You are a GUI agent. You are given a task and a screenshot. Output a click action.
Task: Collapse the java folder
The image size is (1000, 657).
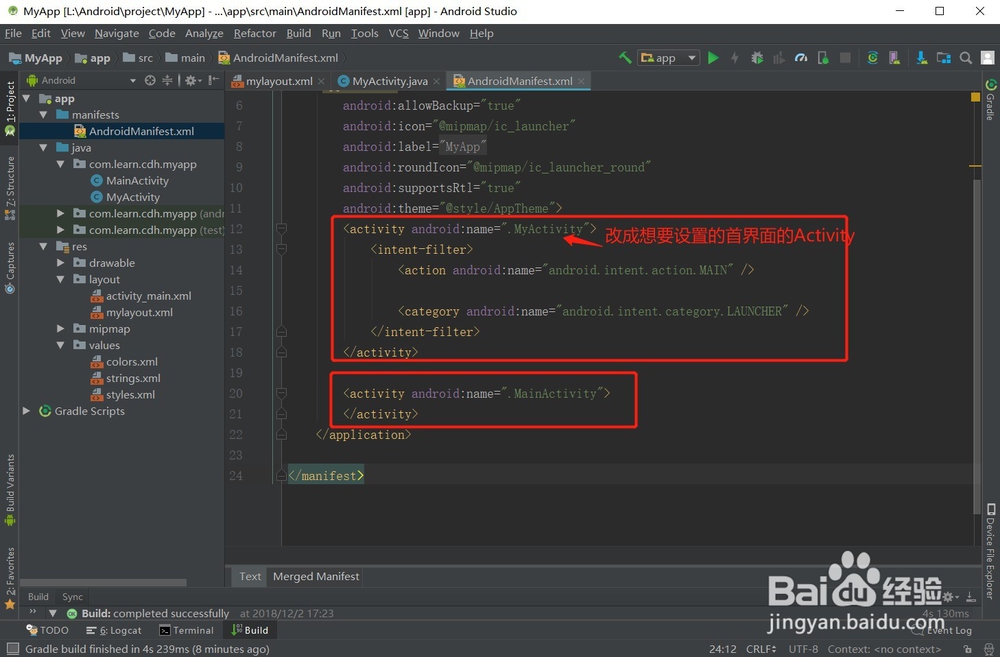43,147
